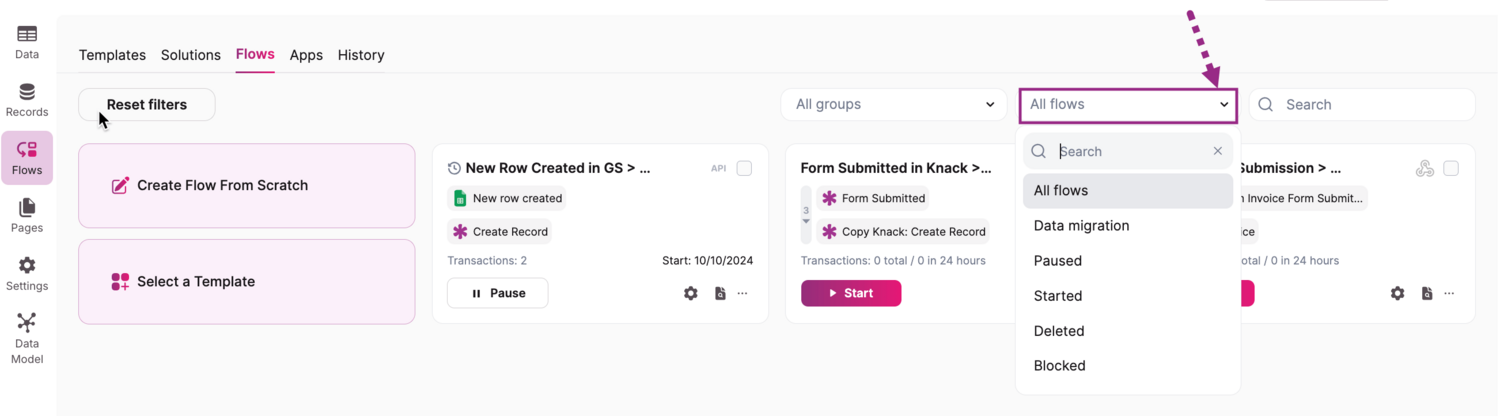The height and width of the screenshot is (416, 1500).
Task: Open the logs document icon on the New Row Created card
Action: pyautogui.click(x=720, y=293)
